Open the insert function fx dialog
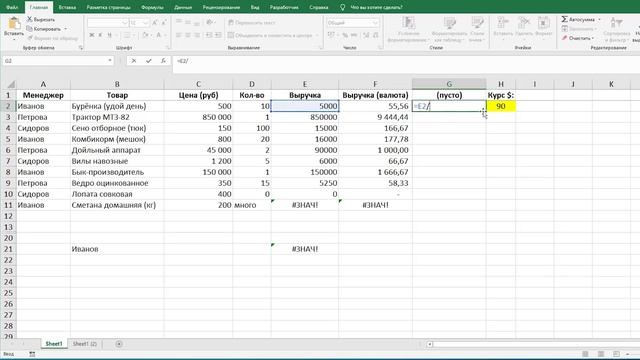This screenshot has height=360, width=640. (163, 61)
